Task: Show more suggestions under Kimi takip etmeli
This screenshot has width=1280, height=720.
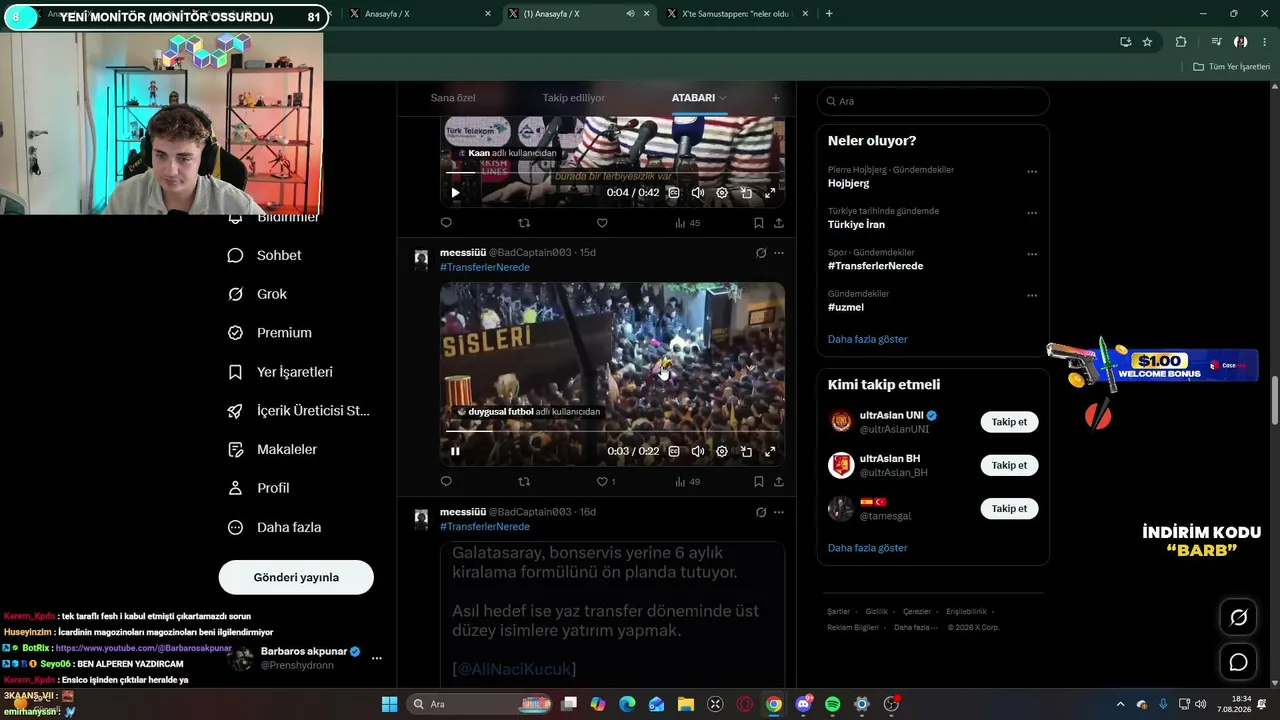Action: coord(867,548)
